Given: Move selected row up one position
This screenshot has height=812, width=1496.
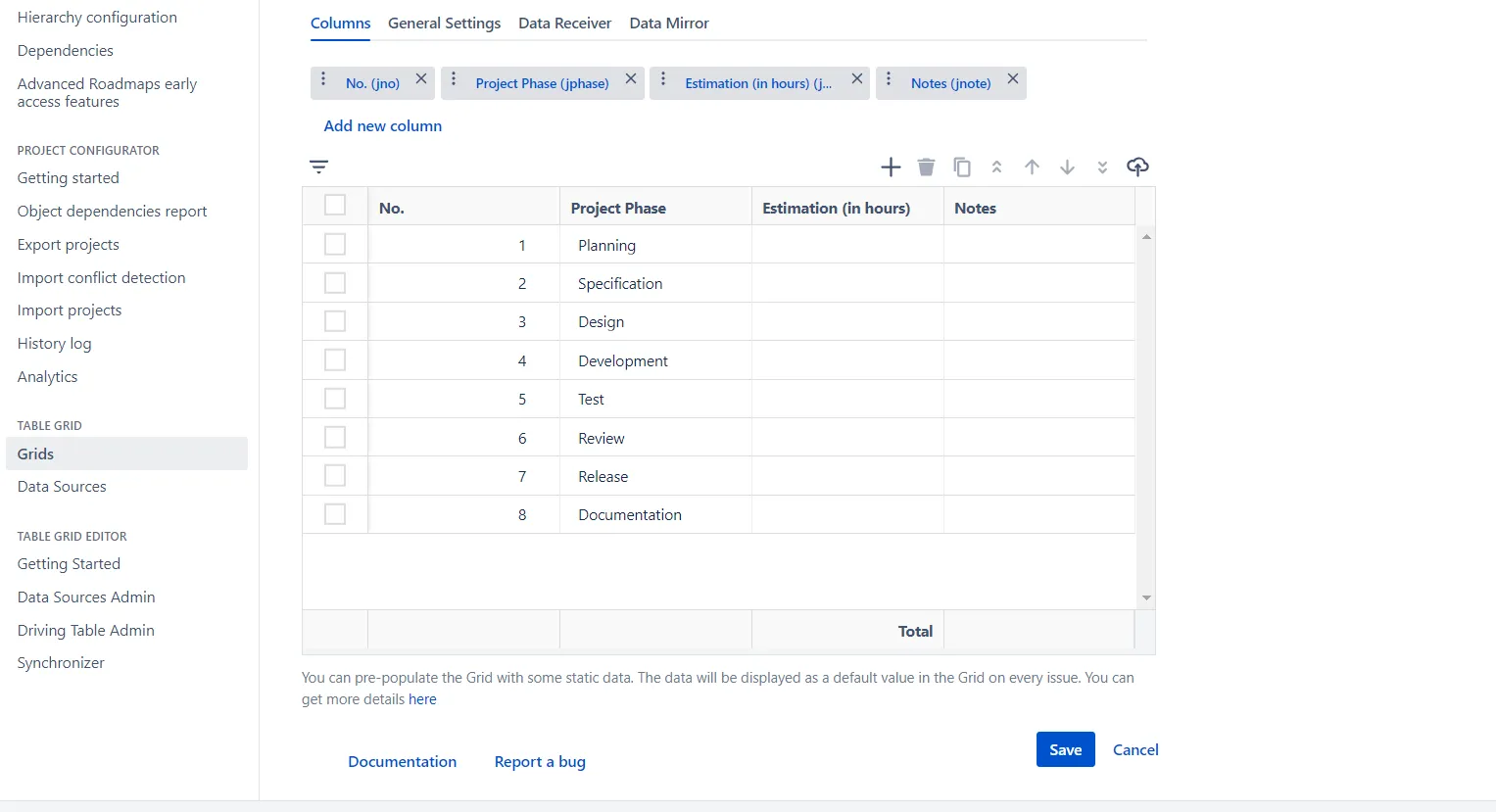Looking at the screenshot, I should [x=1032, y=167].
